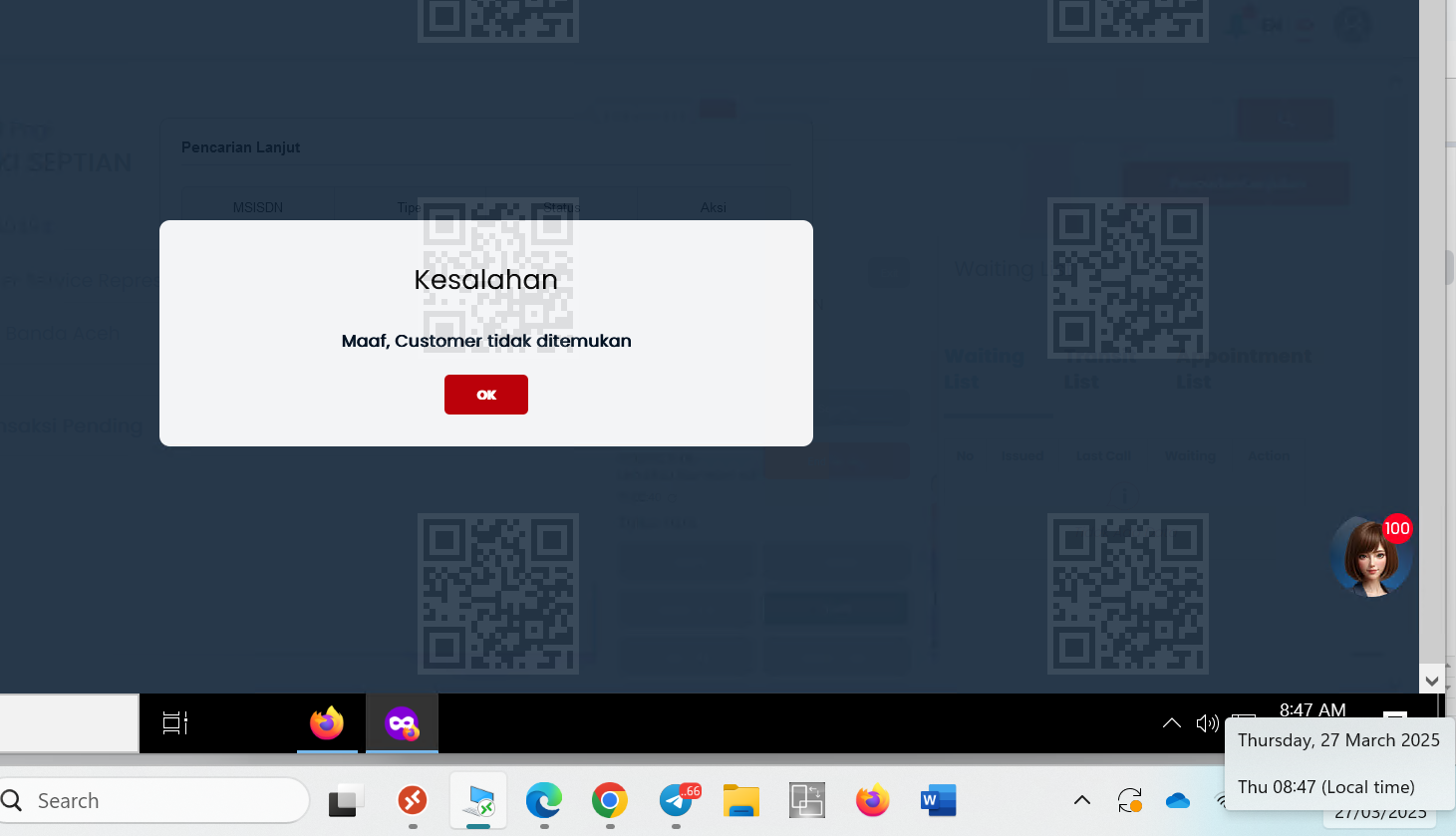Click the dimmed EN language option
Image resolution: width=1456 pixels, height=836 pixels.
pyautogui.click(x=1272, y=25)
